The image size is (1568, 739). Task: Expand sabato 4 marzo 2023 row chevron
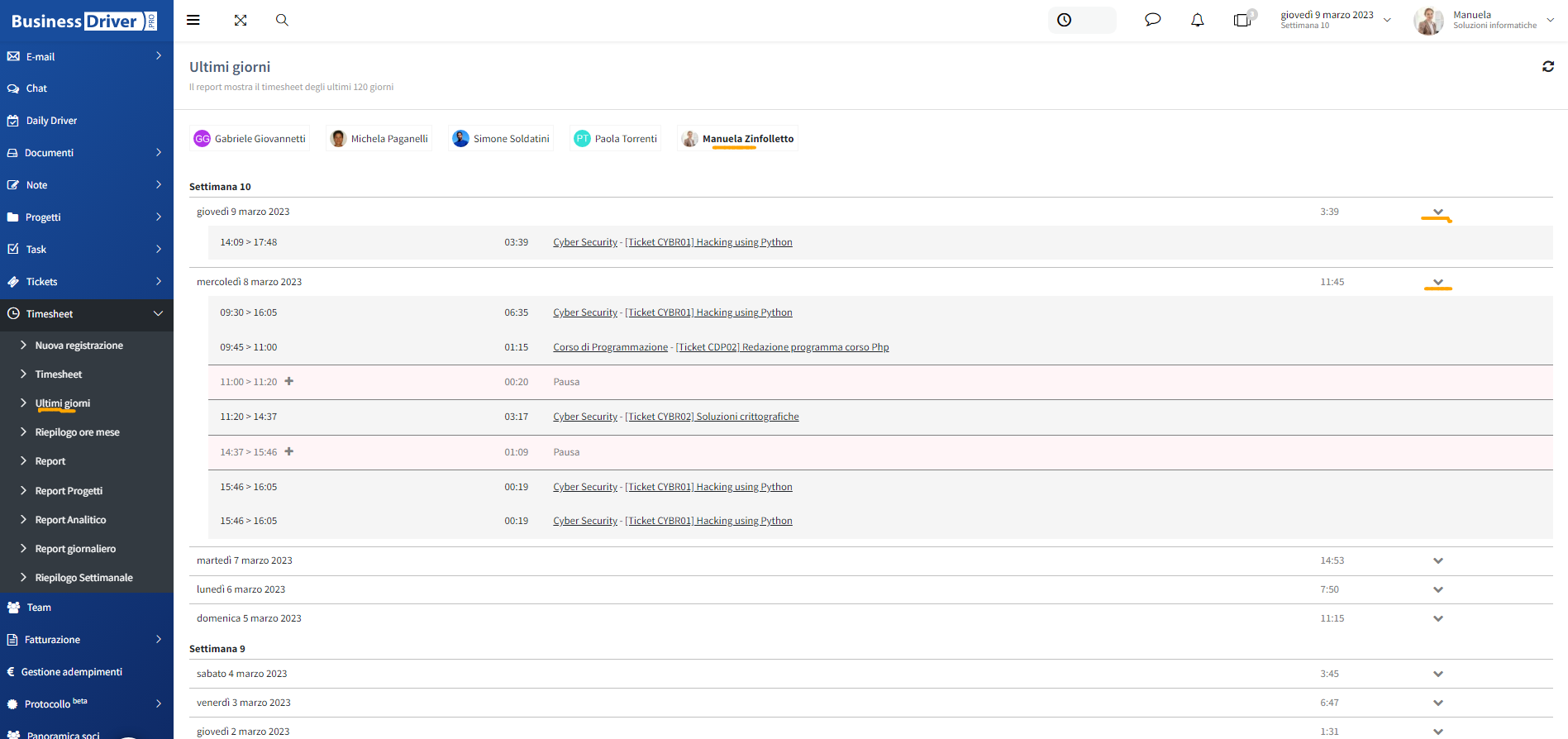click(x=1438, y=674)
